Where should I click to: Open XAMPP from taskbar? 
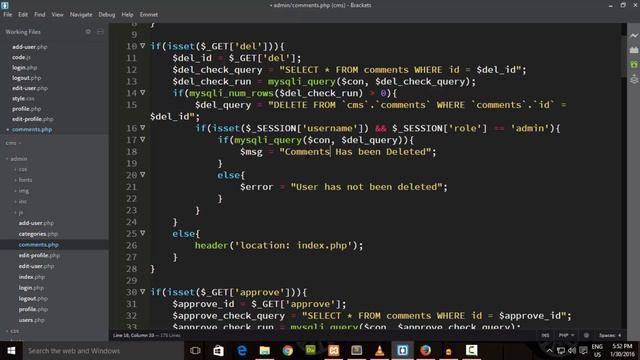pos(333,351)
